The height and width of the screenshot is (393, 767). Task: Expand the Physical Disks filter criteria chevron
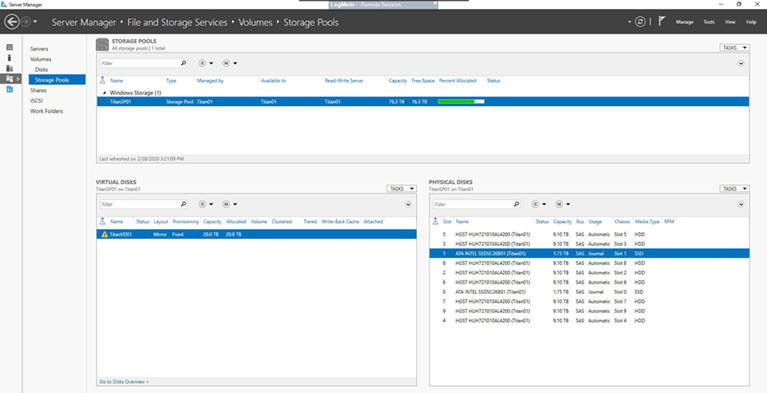coord(741,204)
